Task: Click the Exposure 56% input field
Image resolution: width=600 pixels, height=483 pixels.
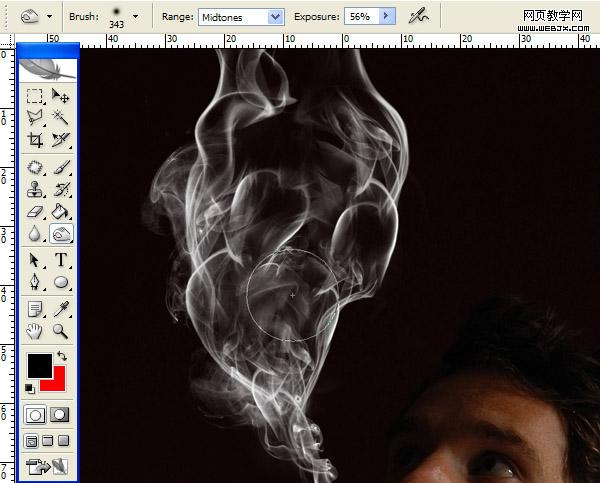Action: coord(362,16)
